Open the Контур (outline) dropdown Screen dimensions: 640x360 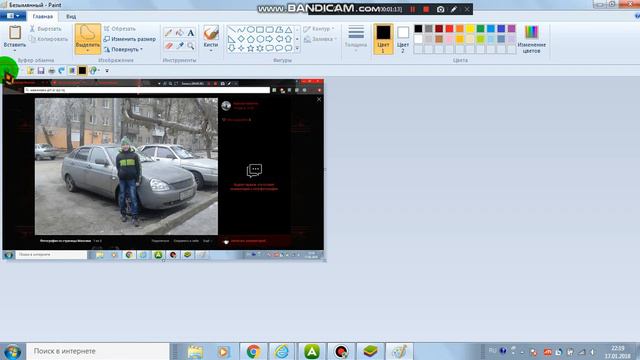319,29
